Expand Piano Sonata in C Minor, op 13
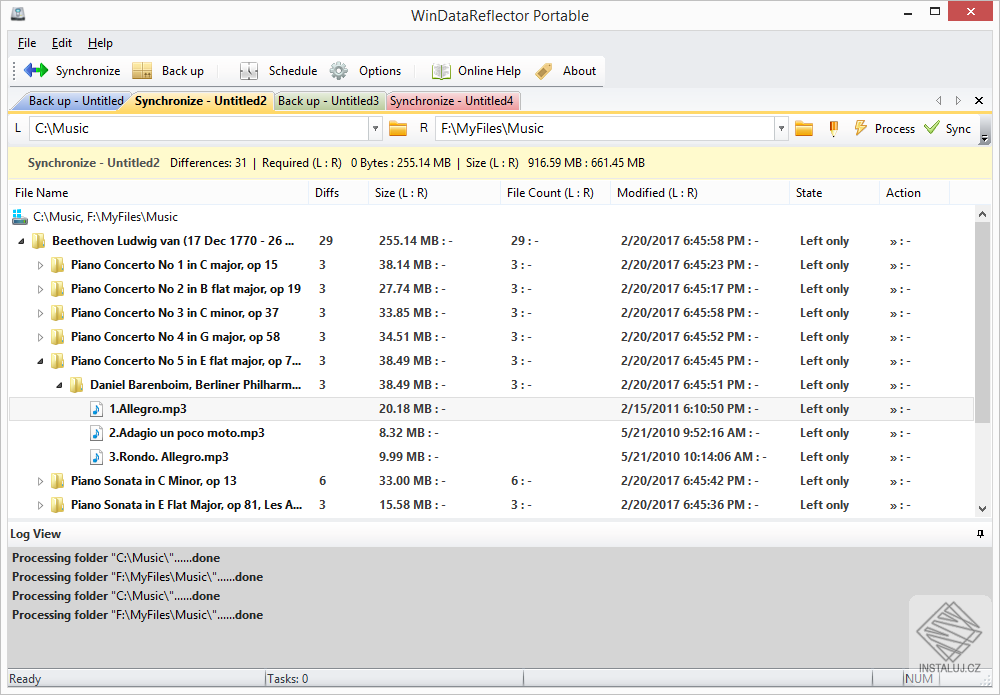Image resolution: width=1000 pixels, height=695 pixels. pos(41,481)
